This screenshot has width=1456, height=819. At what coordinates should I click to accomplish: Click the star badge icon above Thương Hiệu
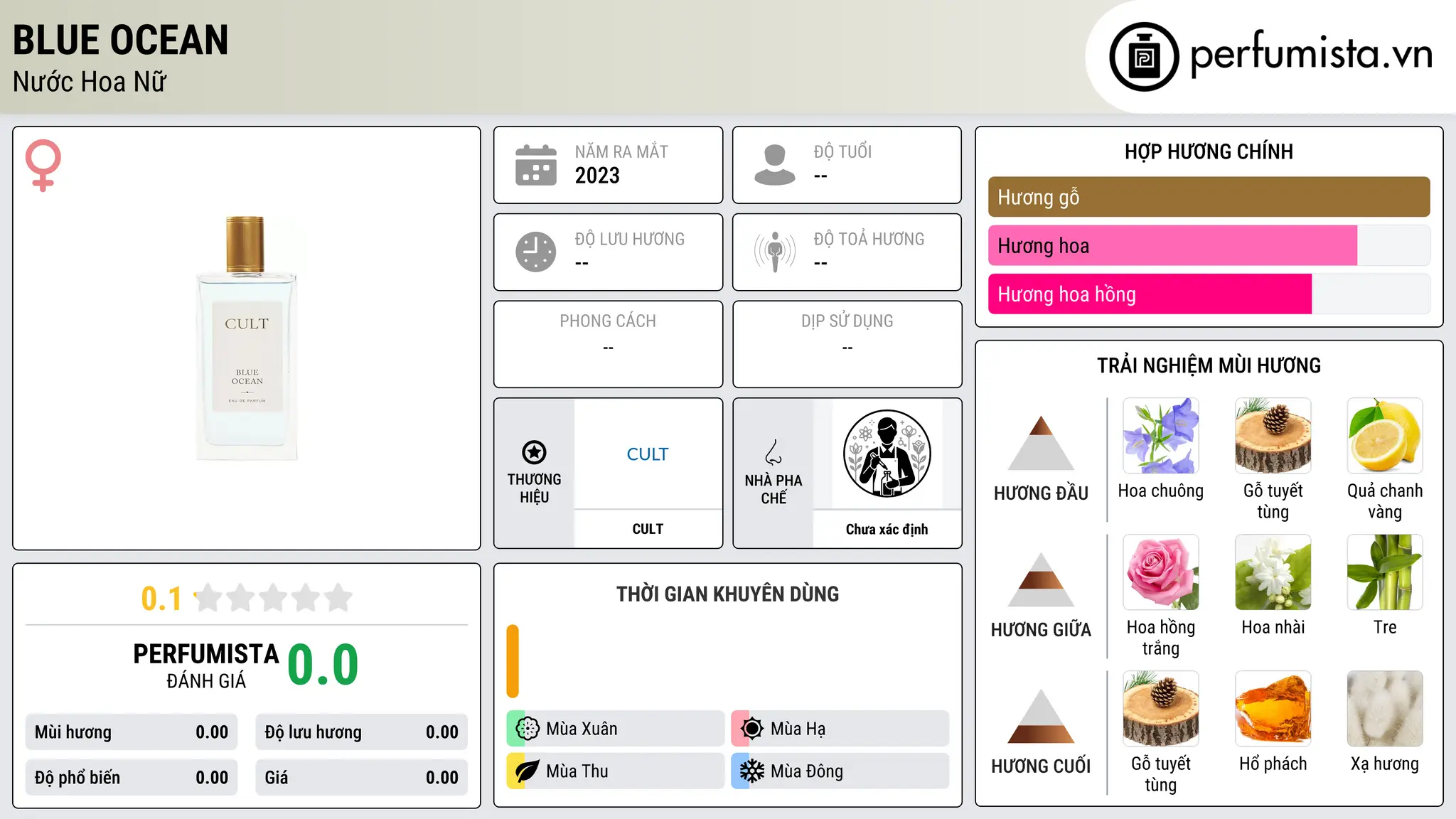pos(534,452)
